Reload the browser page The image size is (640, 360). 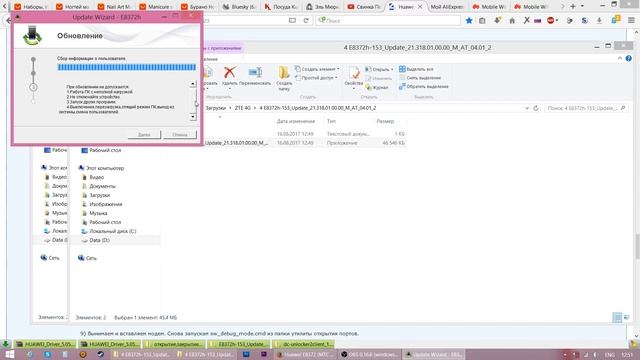click(306, 20)
